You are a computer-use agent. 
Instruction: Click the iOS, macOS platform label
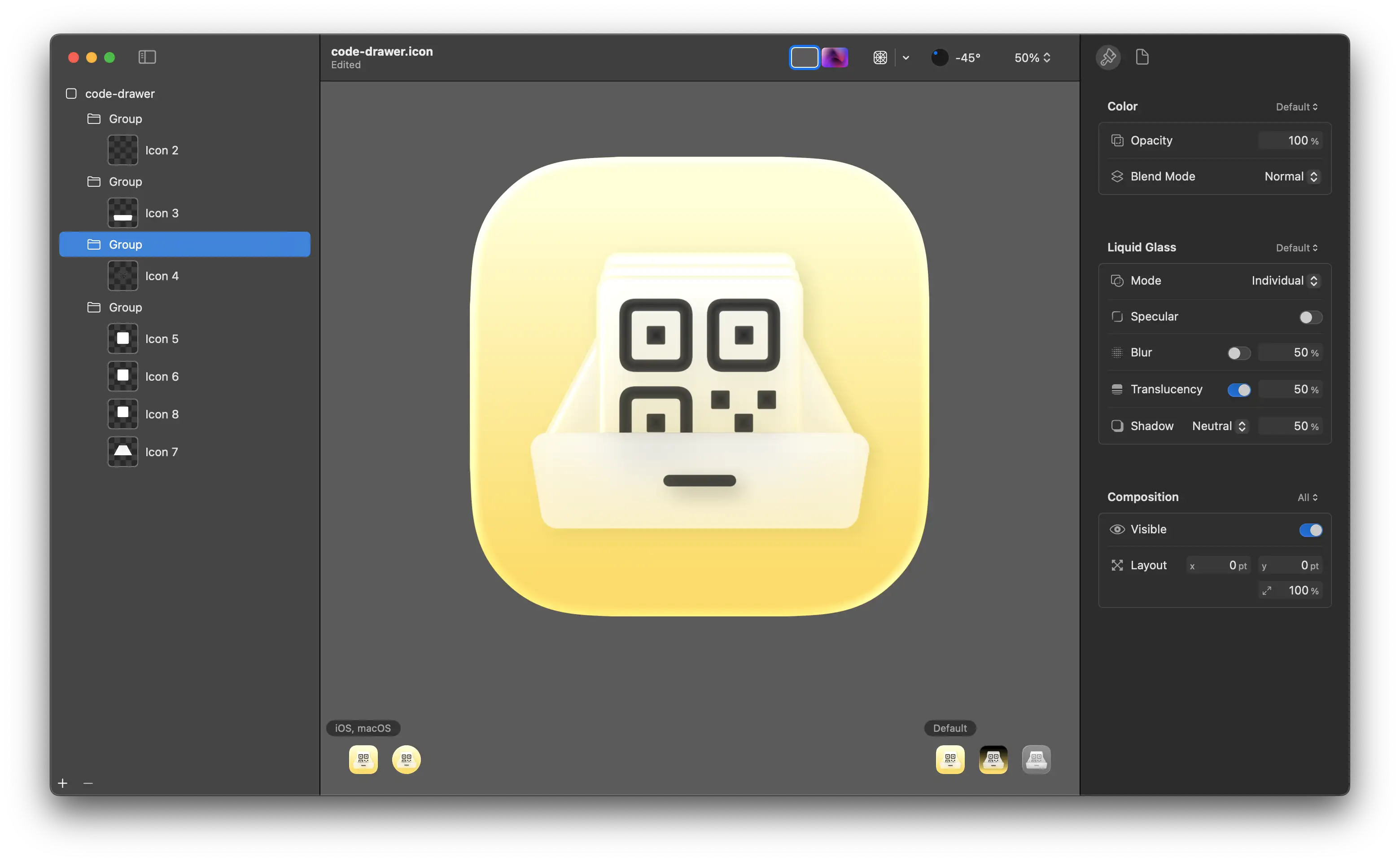pyautogui.click(x=363, y=728)
